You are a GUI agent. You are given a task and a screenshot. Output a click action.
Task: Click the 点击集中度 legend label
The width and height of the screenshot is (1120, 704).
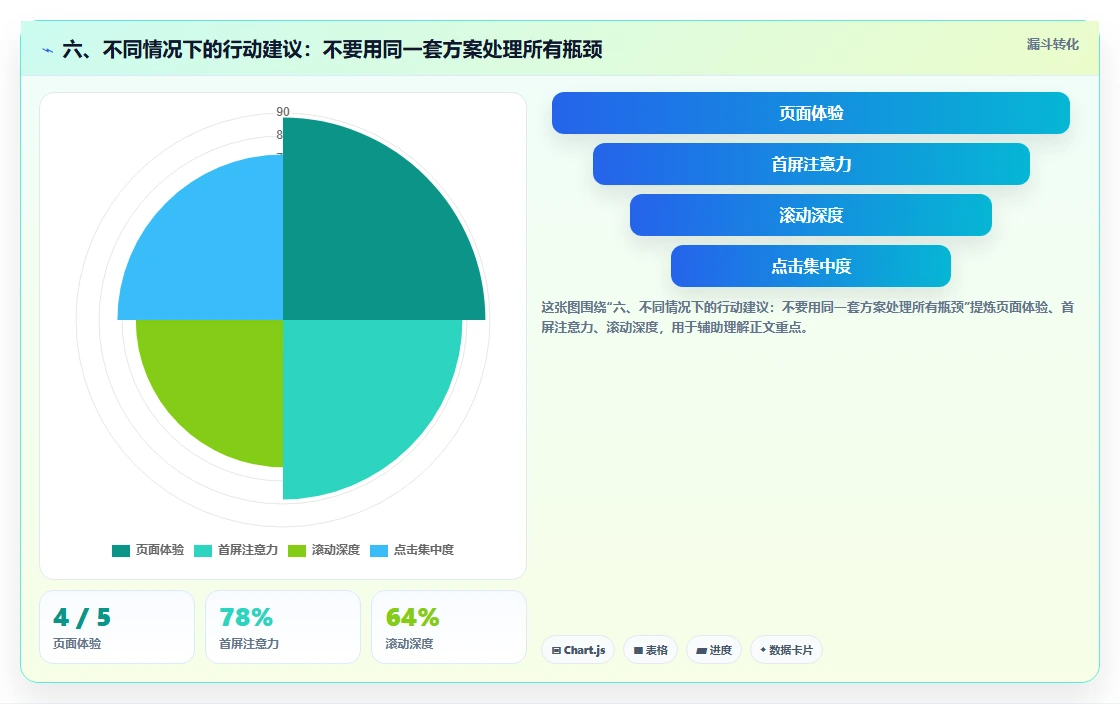click(424, 550)
